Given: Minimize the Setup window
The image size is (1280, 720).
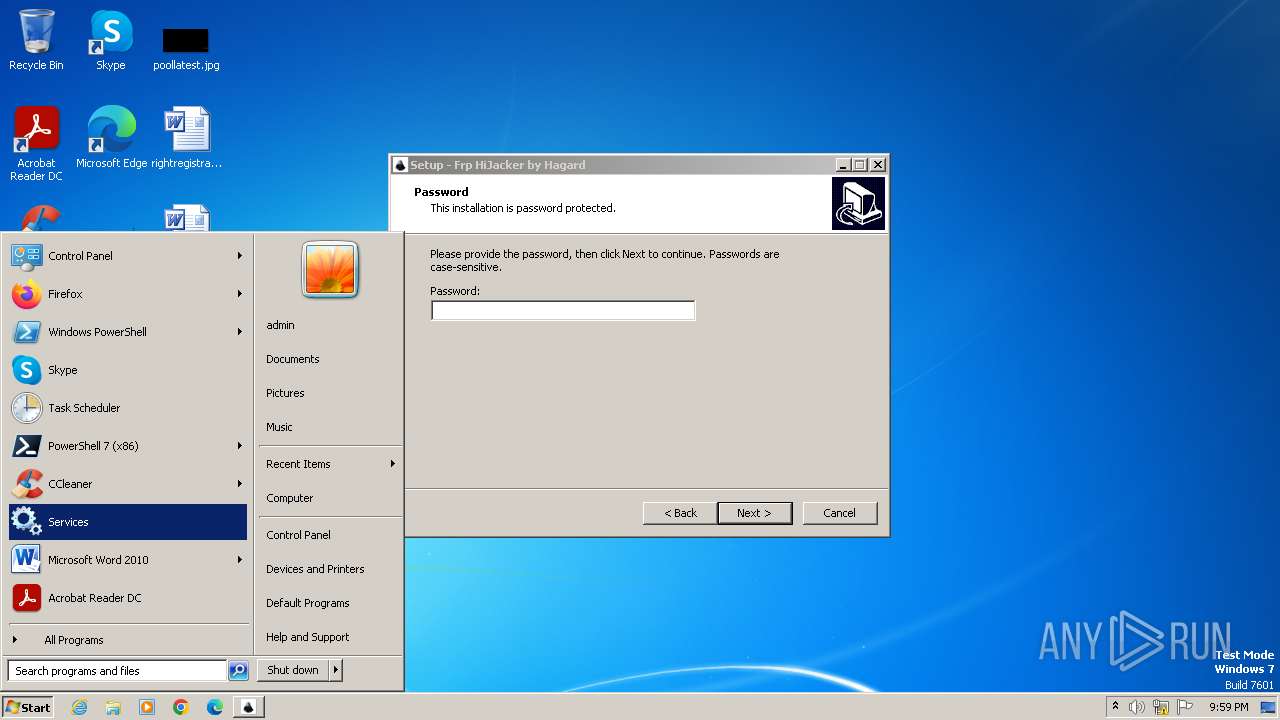Looking at the screenshot, I should pyautogui.click(x=842, y=165).
